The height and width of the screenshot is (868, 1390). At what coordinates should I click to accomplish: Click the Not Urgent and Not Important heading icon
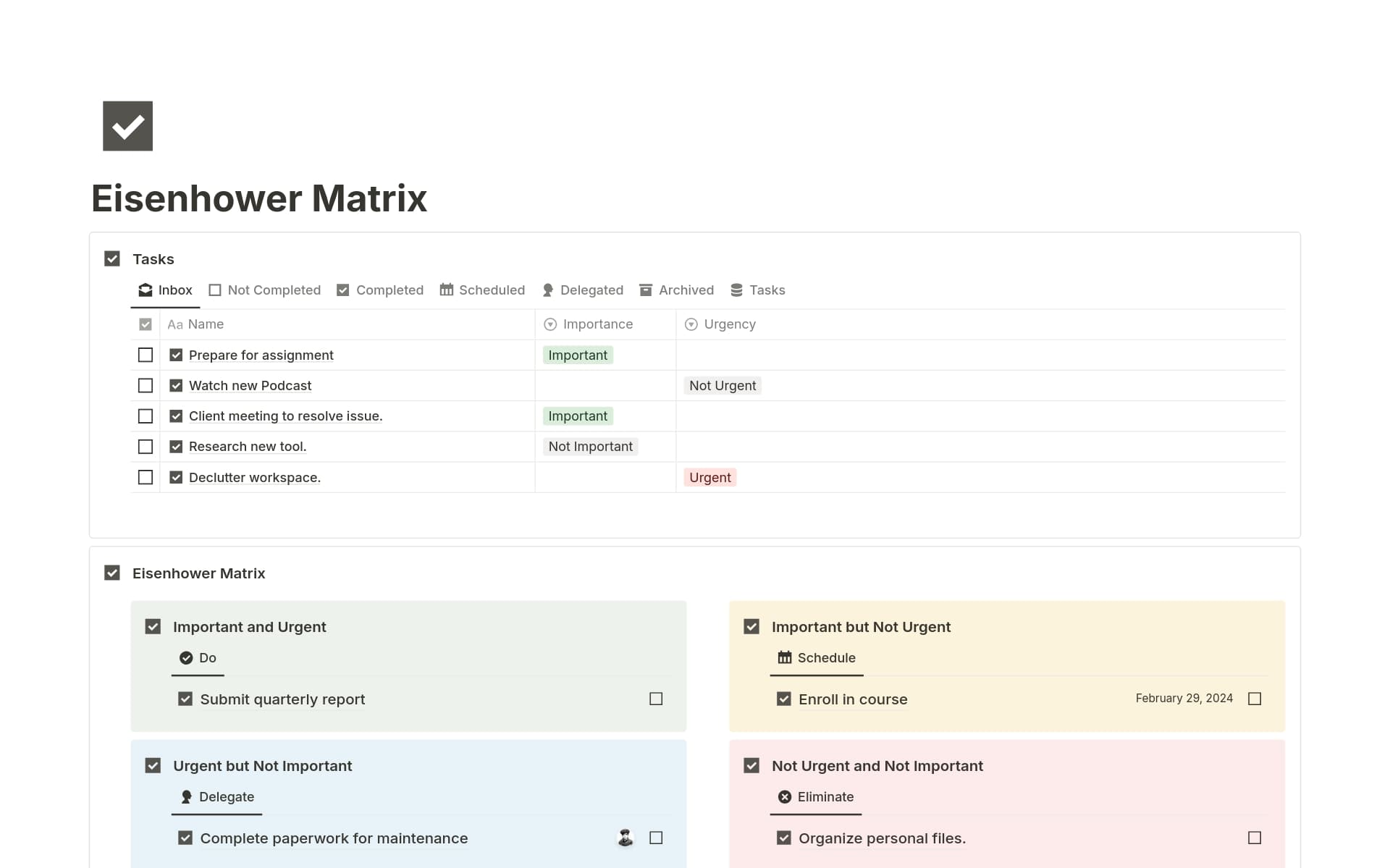(x=751, y=766)
